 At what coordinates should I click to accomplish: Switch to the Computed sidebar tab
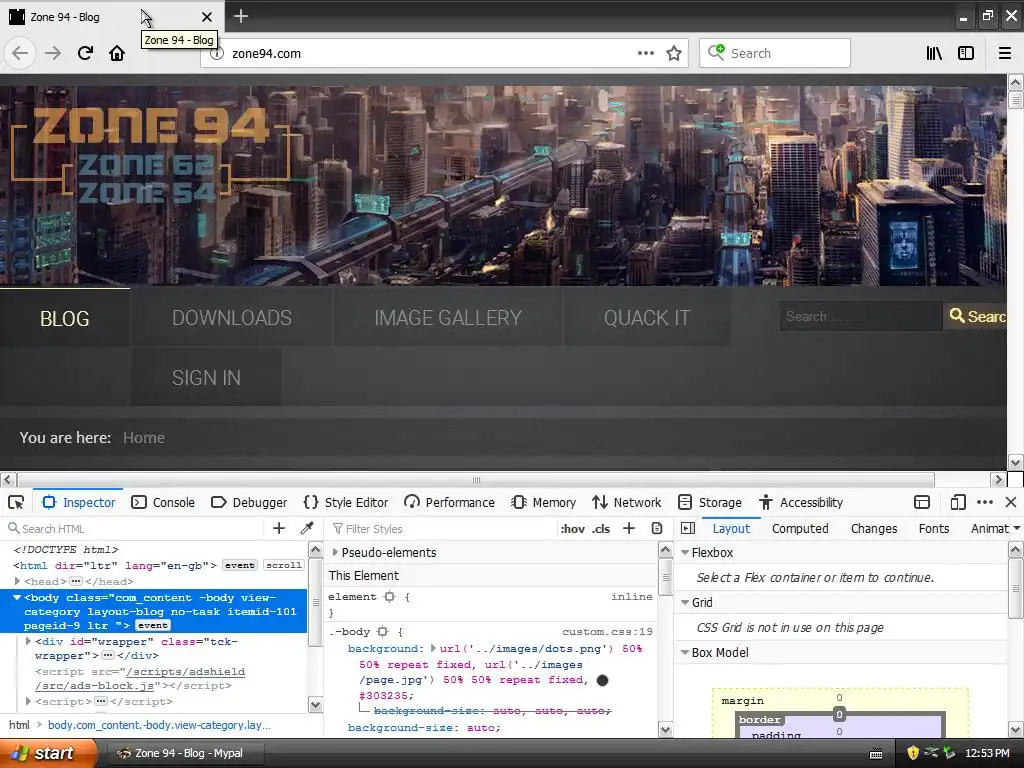point(800,528)
